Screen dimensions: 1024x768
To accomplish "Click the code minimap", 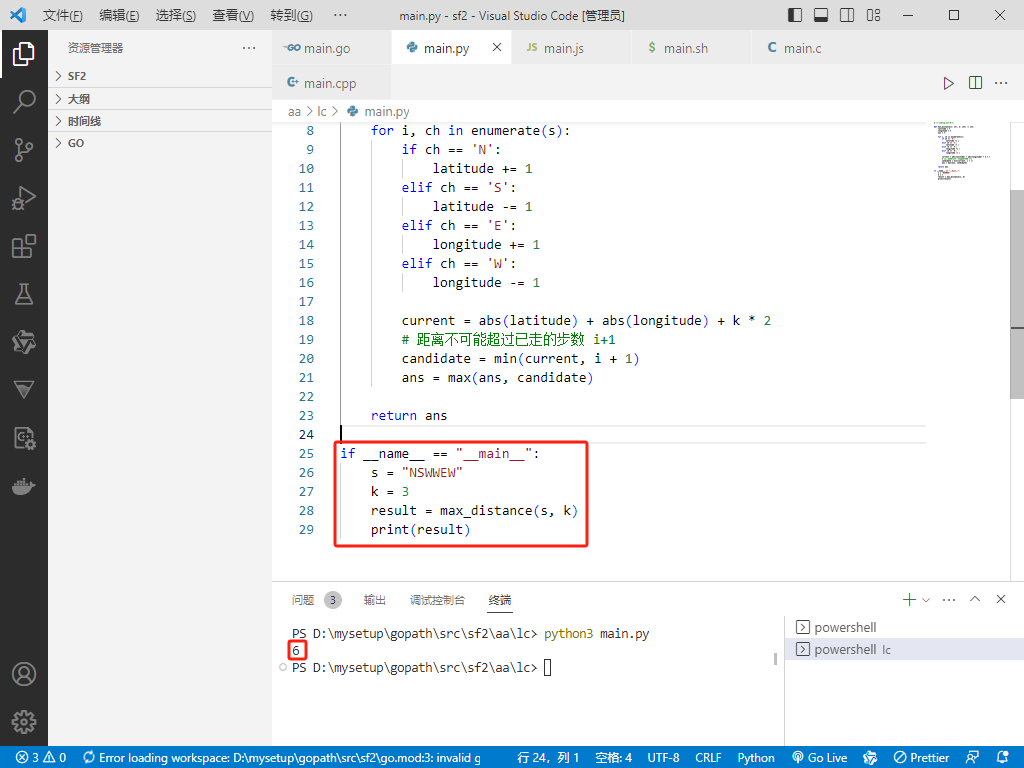I will coord(963,151).
